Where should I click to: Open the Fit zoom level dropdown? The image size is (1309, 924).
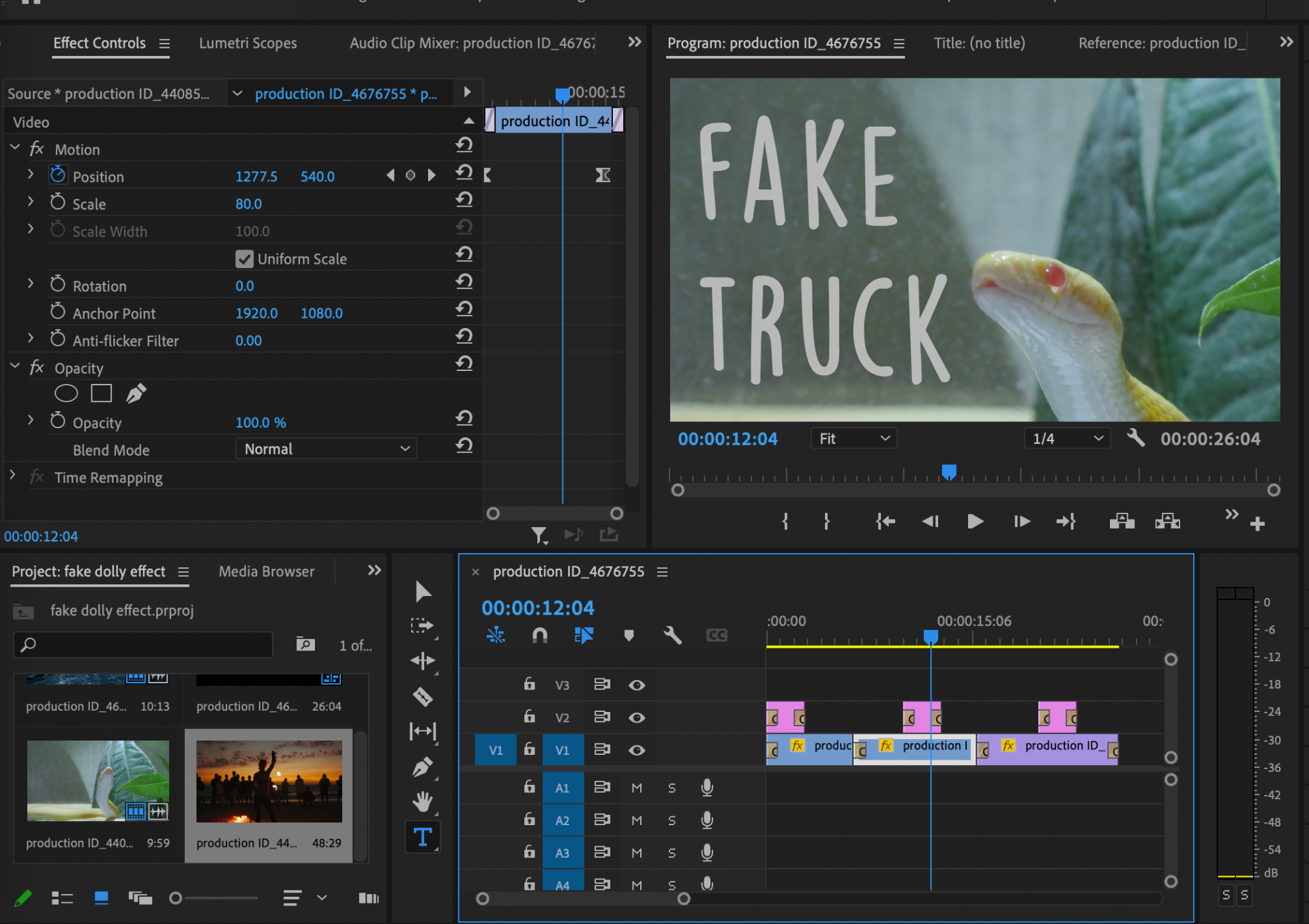[x=854, y=438]
